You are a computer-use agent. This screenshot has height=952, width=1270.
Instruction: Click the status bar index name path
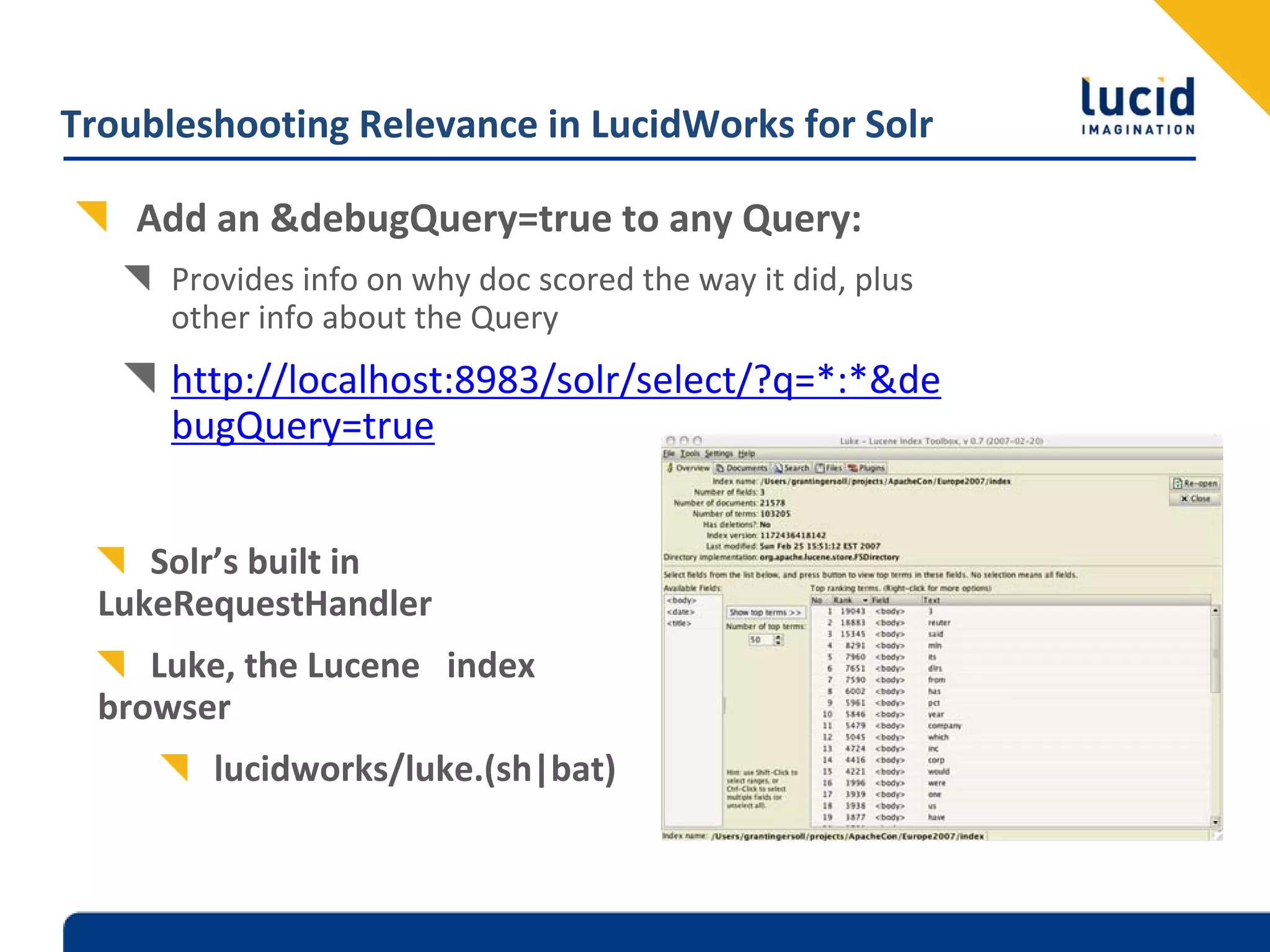848,836
